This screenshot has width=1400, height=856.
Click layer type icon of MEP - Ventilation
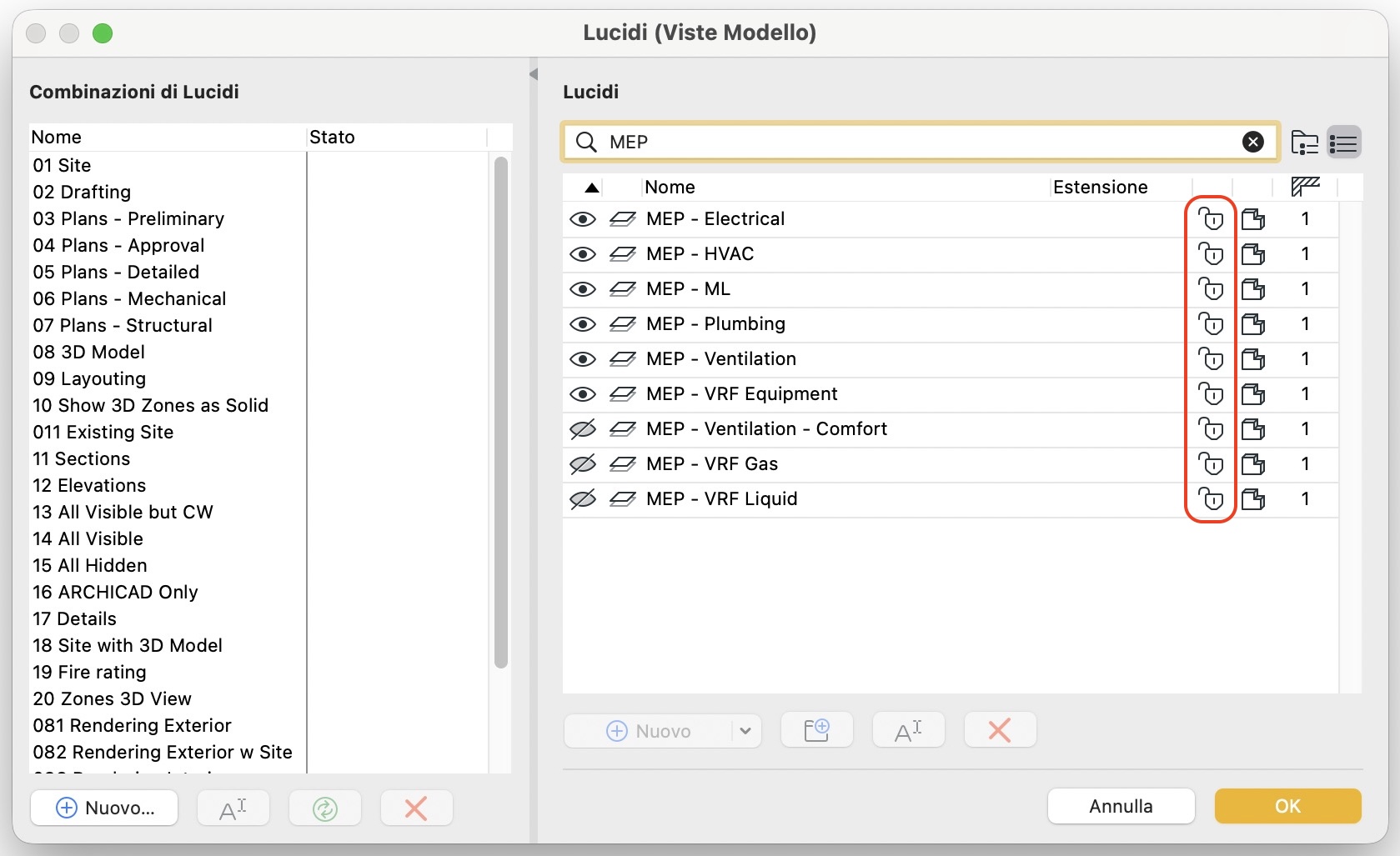[622, 359]
